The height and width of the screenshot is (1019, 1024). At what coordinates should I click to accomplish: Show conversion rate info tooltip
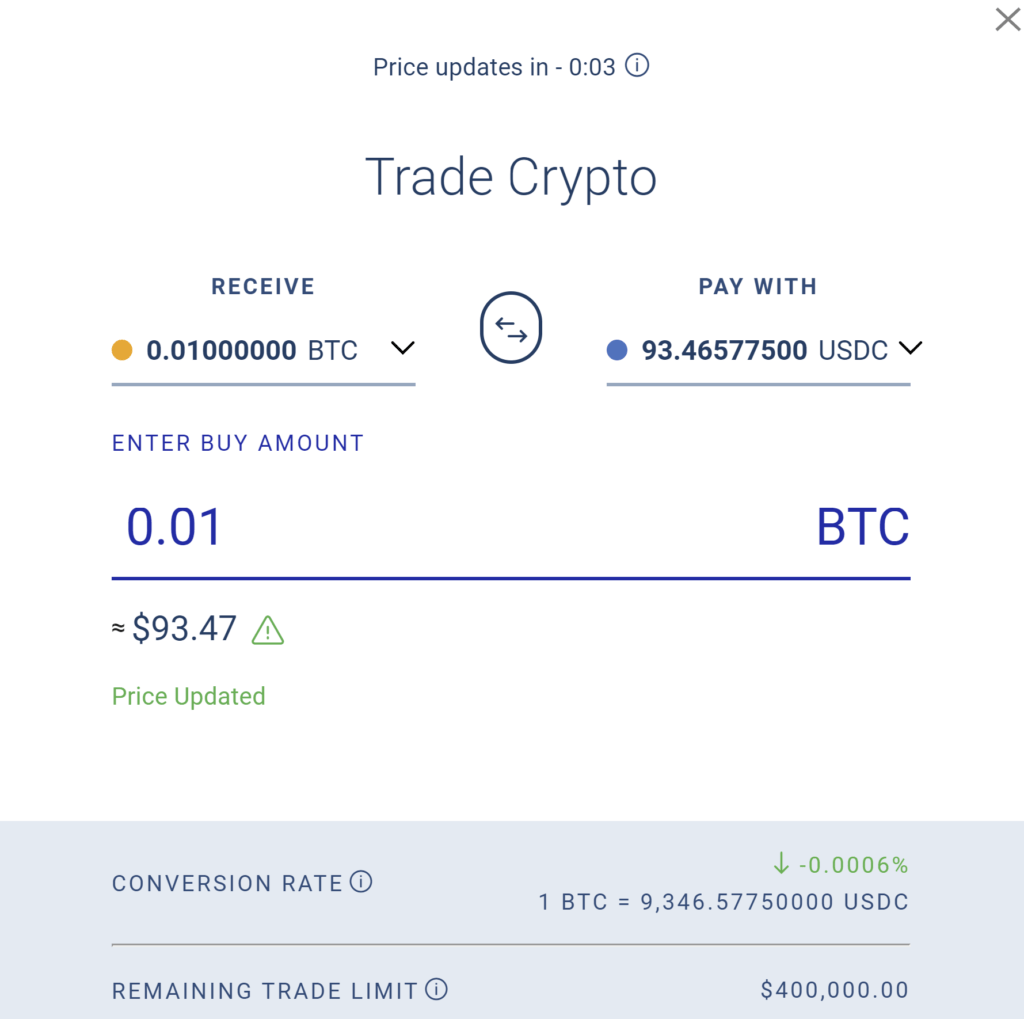tap(361, 882)
